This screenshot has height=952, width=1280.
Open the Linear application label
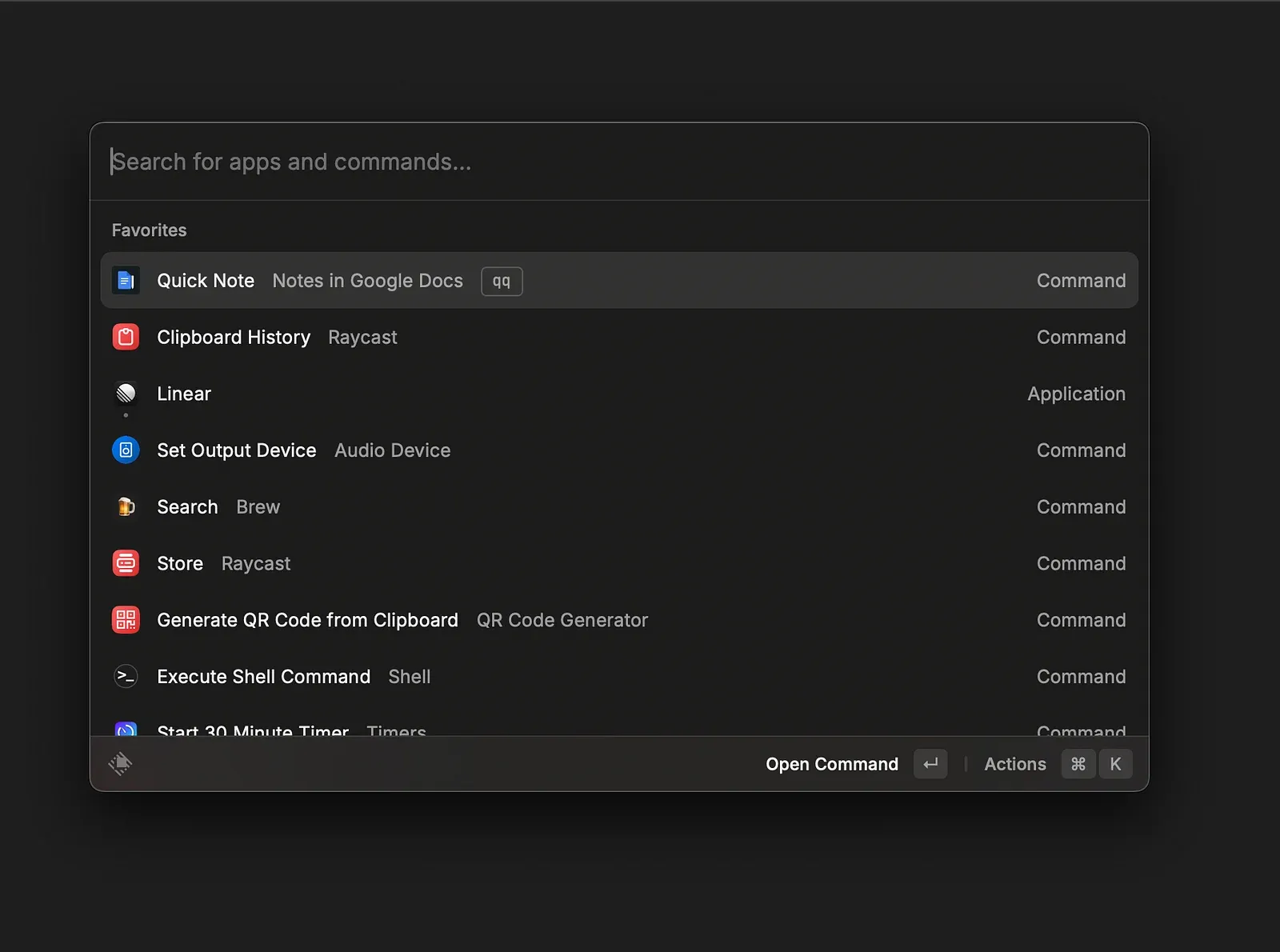point(184,394)
